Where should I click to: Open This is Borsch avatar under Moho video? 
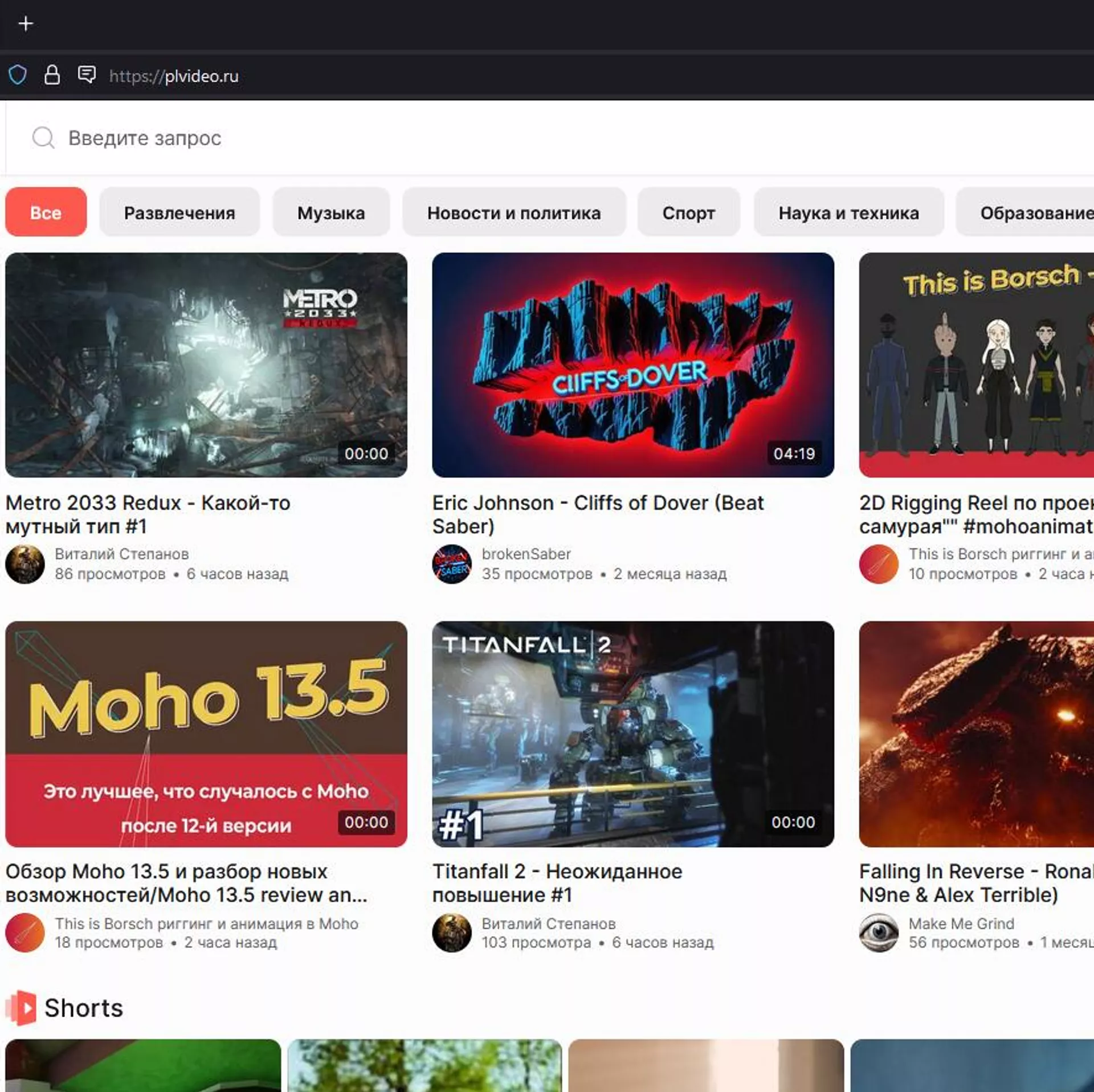25,933
